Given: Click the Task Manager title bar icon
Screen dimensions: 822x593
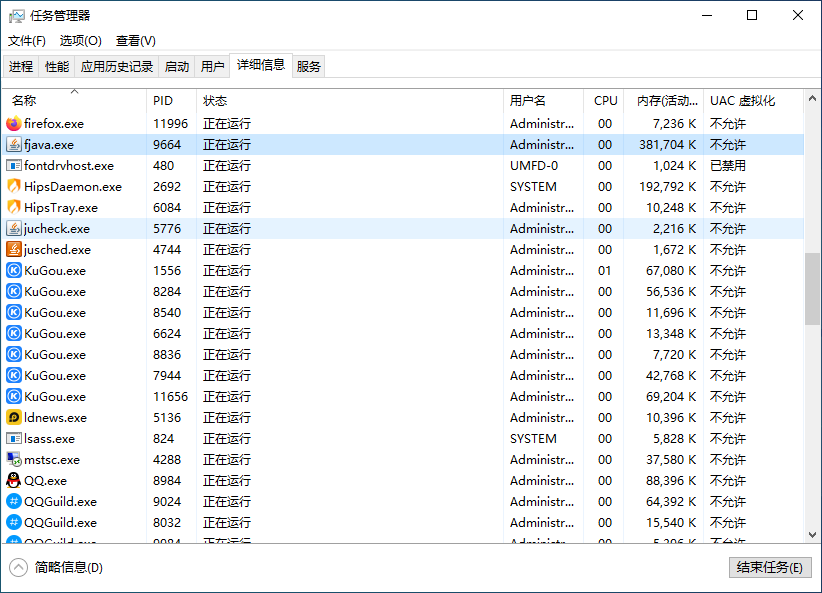Looking at the screenshot, I should [16, 15].
